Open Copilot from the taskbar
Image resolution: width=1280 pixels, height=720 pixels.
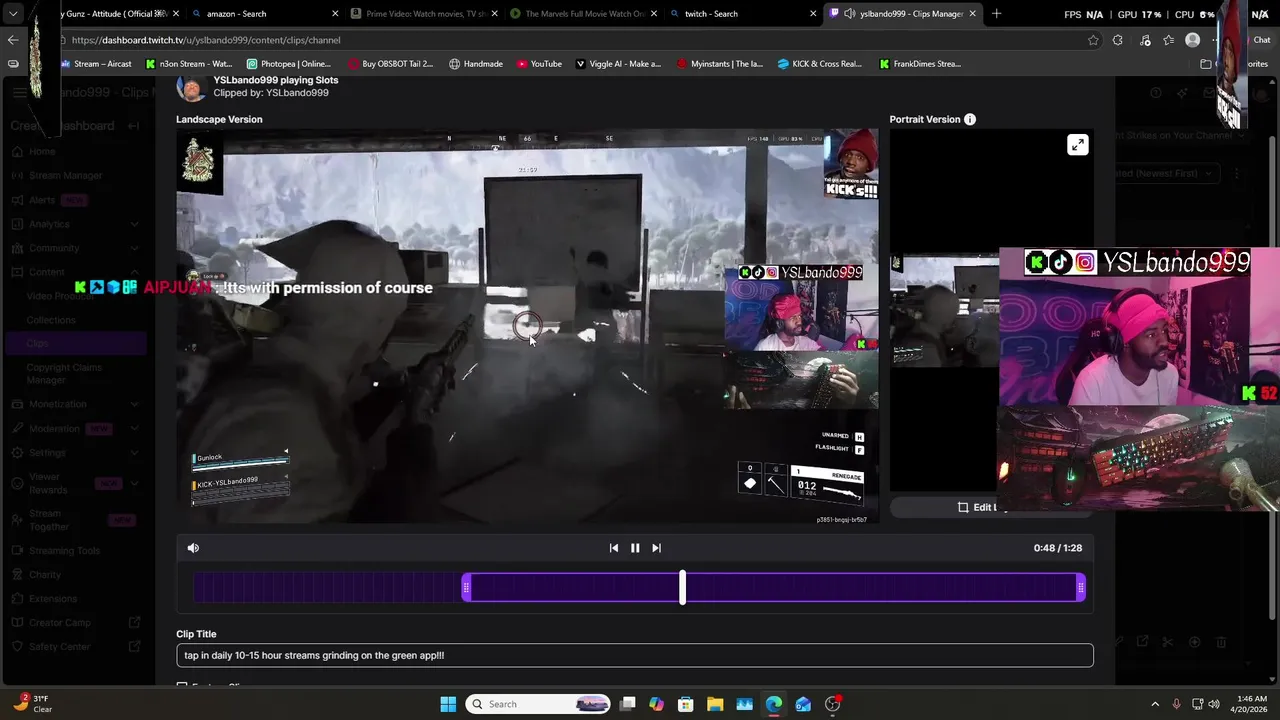click(x=656, y=704)
